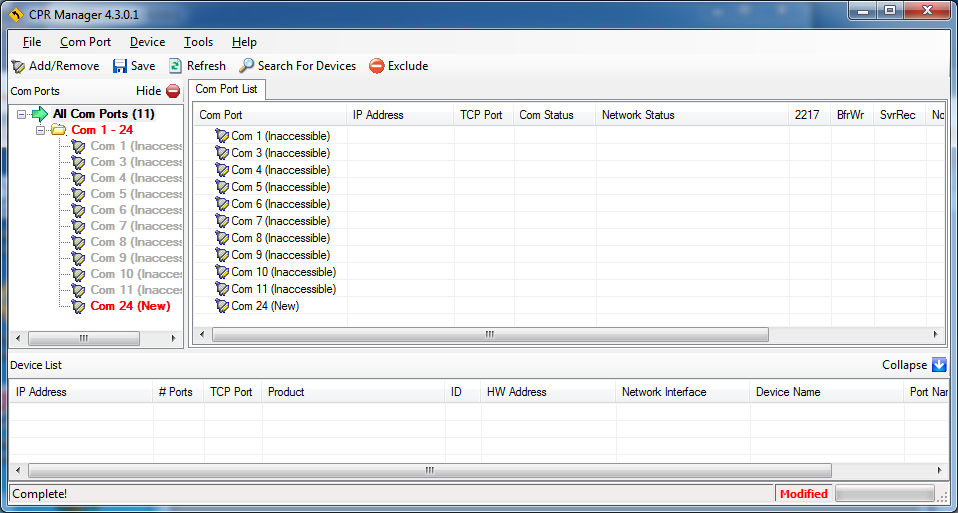Click the red Exclude icon
This screenshot has width=958, height=513.
click(x=377, y=66)
